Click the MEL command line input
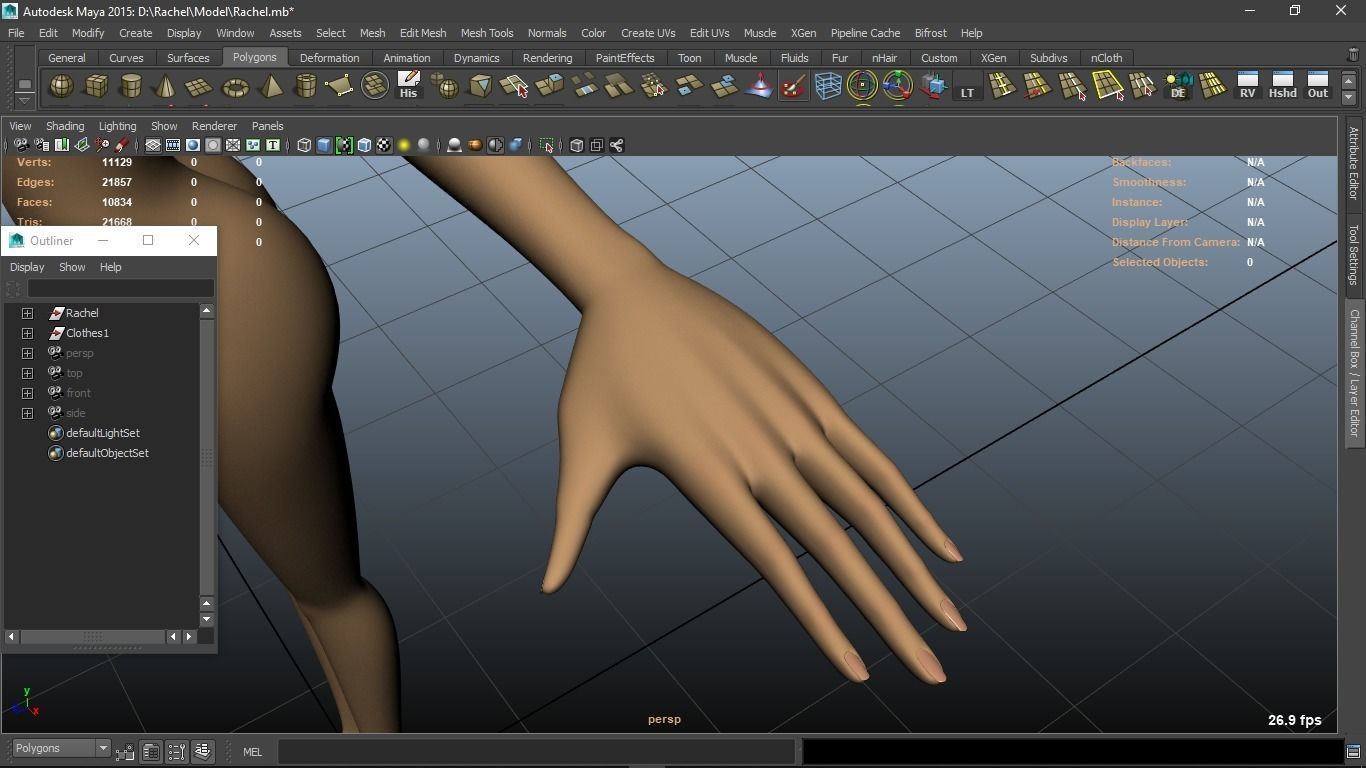Image resolution: width=1366 pixels, height=768 pixels. point(536,752)
